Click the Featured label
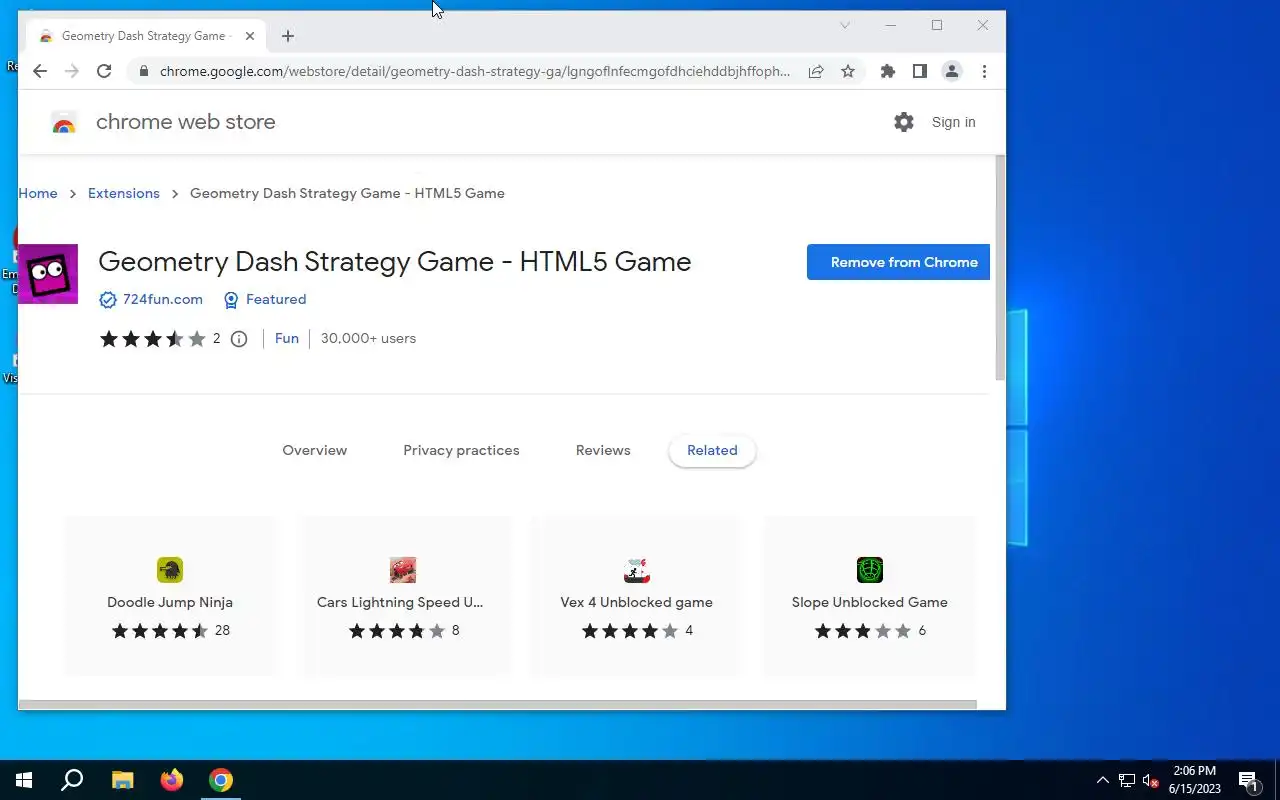 pos(276,300)
